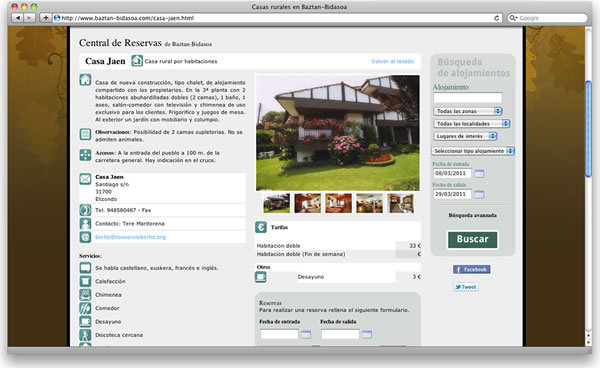
Task: Click the search Fecha de entrada field 08/03/2011
Action: coord(452,173)
